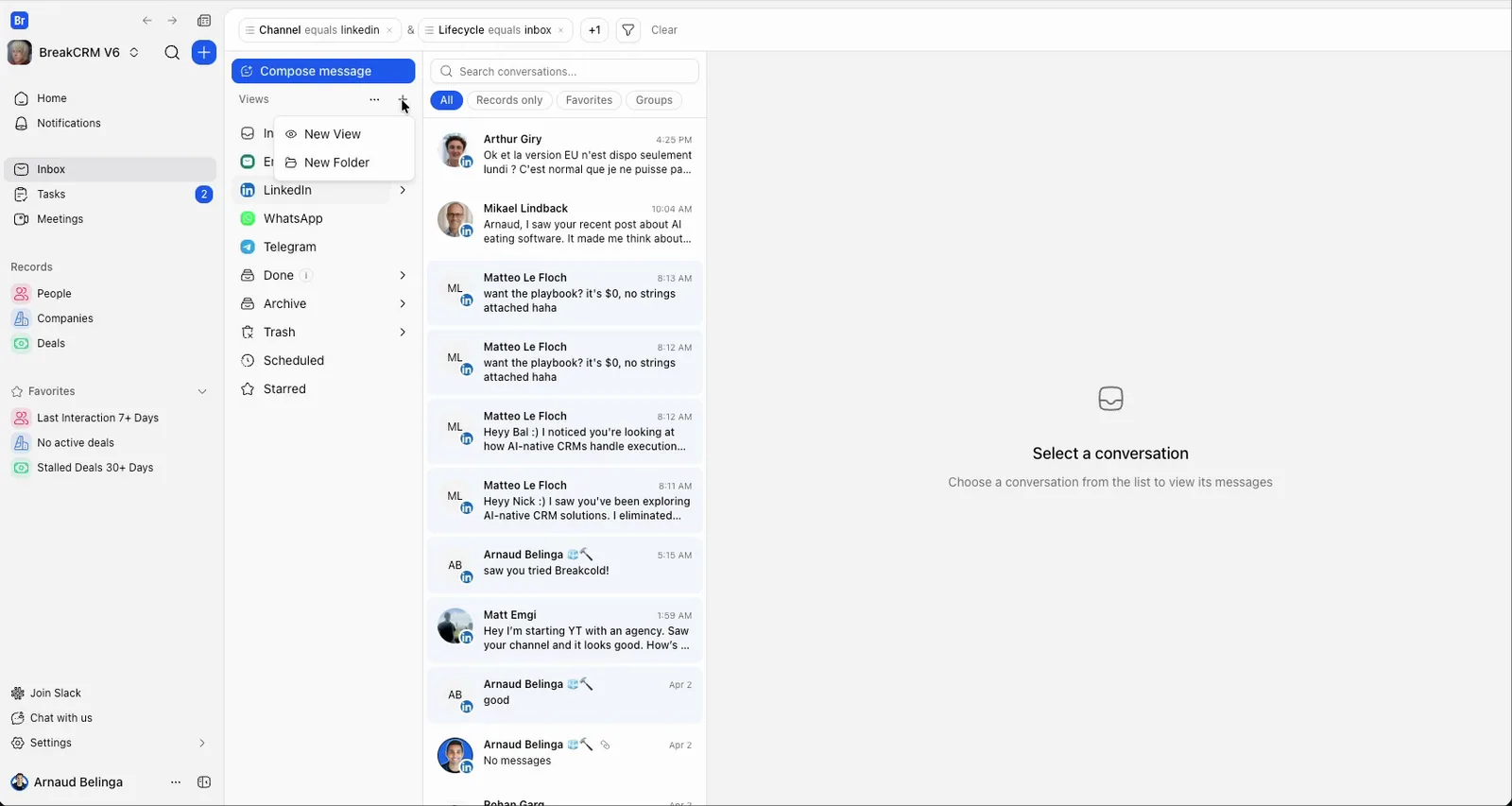1512x806 pixels.
Task: Collapse the Favorites section chevron
Action: click(202, 391)
